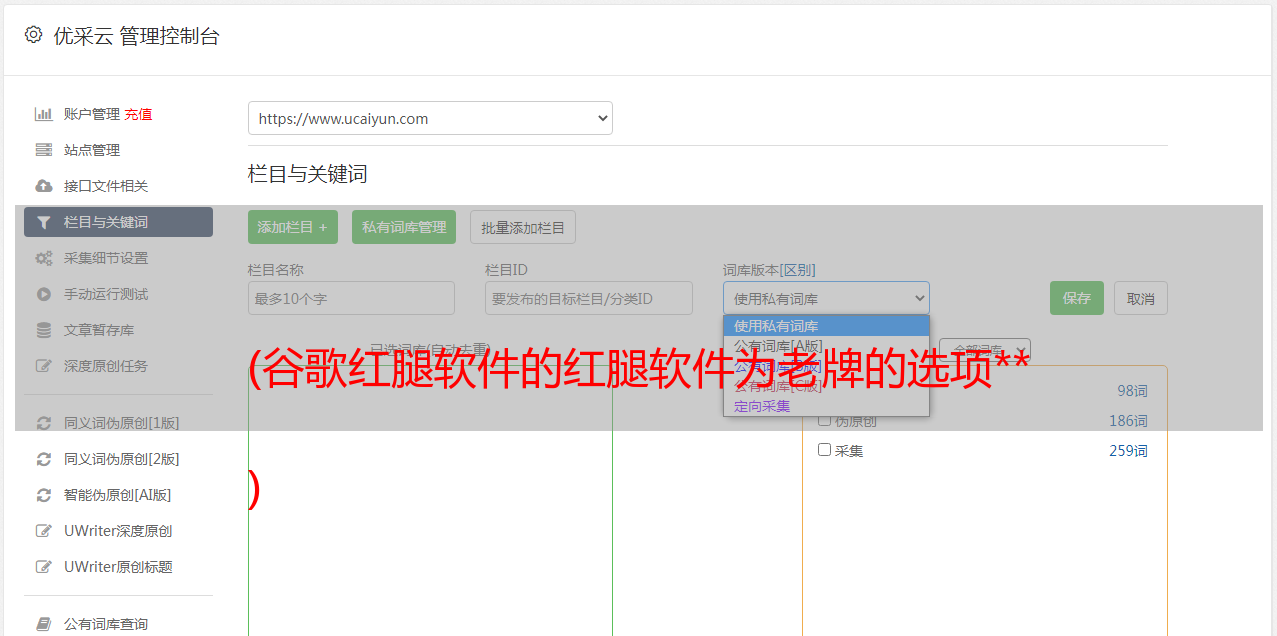The image size is (1277, 636).
Task: Open the 词库版本 dropdown showing 使用私有词库
Action: tap(826, 298)
